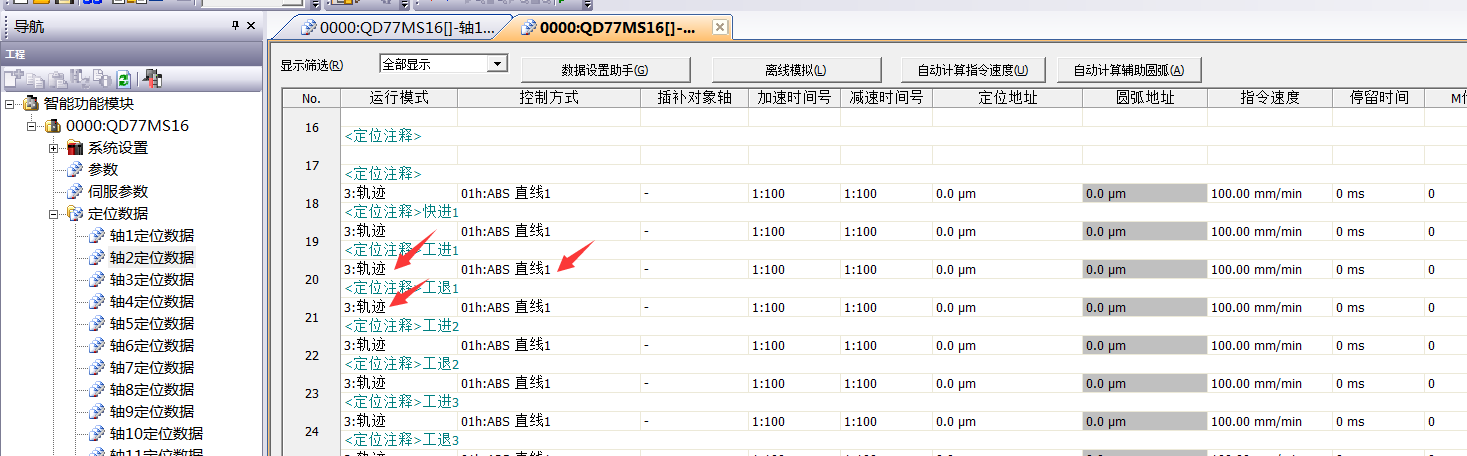Image resolution: width=1467 pixels, height=456 pixels.
Task: Click the new item icon in project toolbar
Action: [13, 78]
